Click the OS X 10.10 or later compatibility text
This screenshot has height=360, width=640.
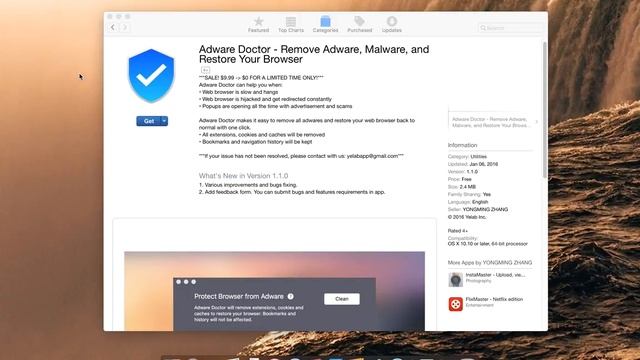pyautogui.click(x=488, y=244)
